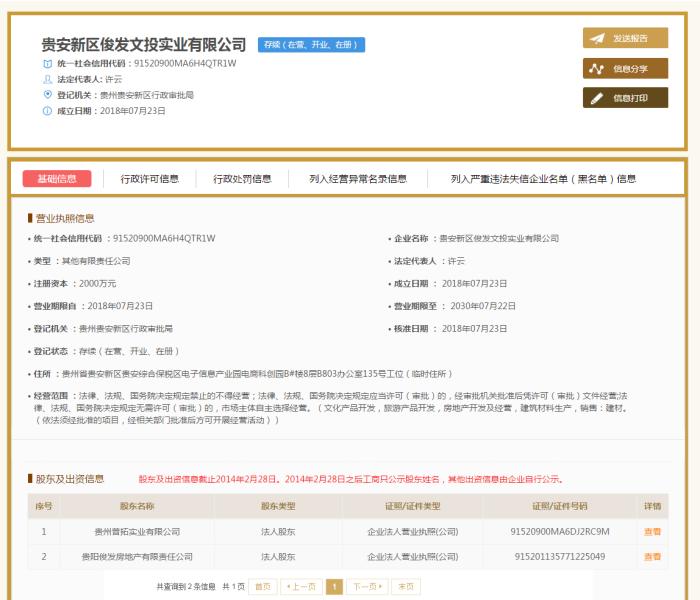
Task: Click the 信息打印 button
Action: point(625,98)
